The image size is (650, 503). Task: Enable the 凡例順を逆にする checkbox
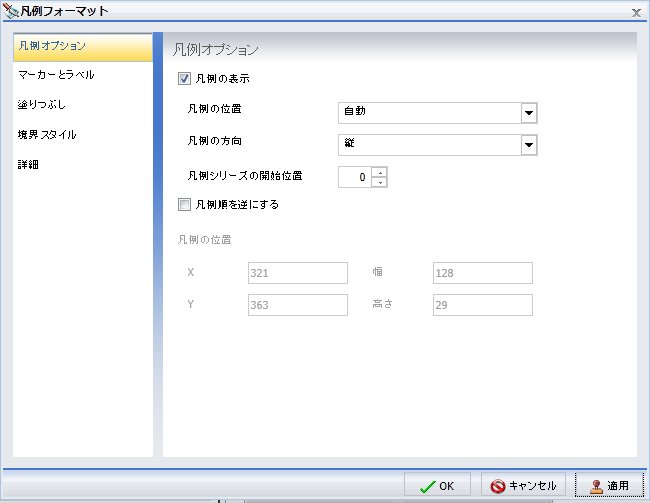(x=184, y=204)
